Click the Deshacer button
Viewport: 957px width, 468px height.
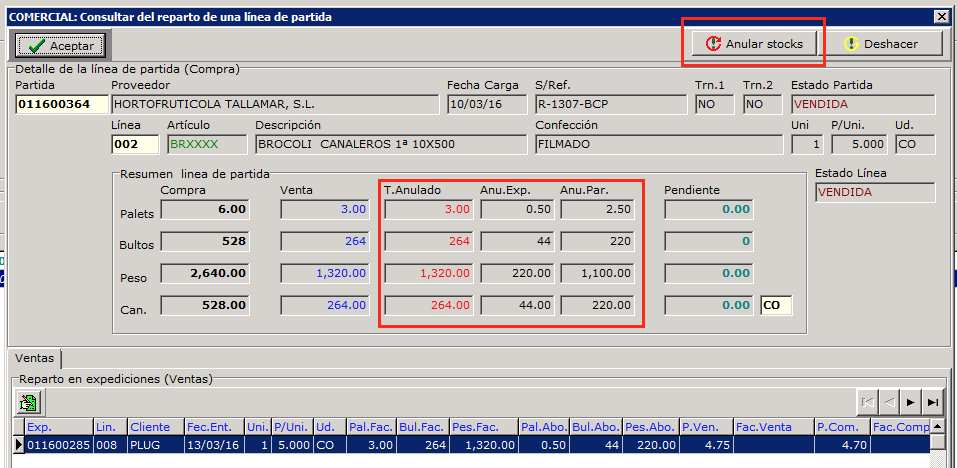[889, 44]
